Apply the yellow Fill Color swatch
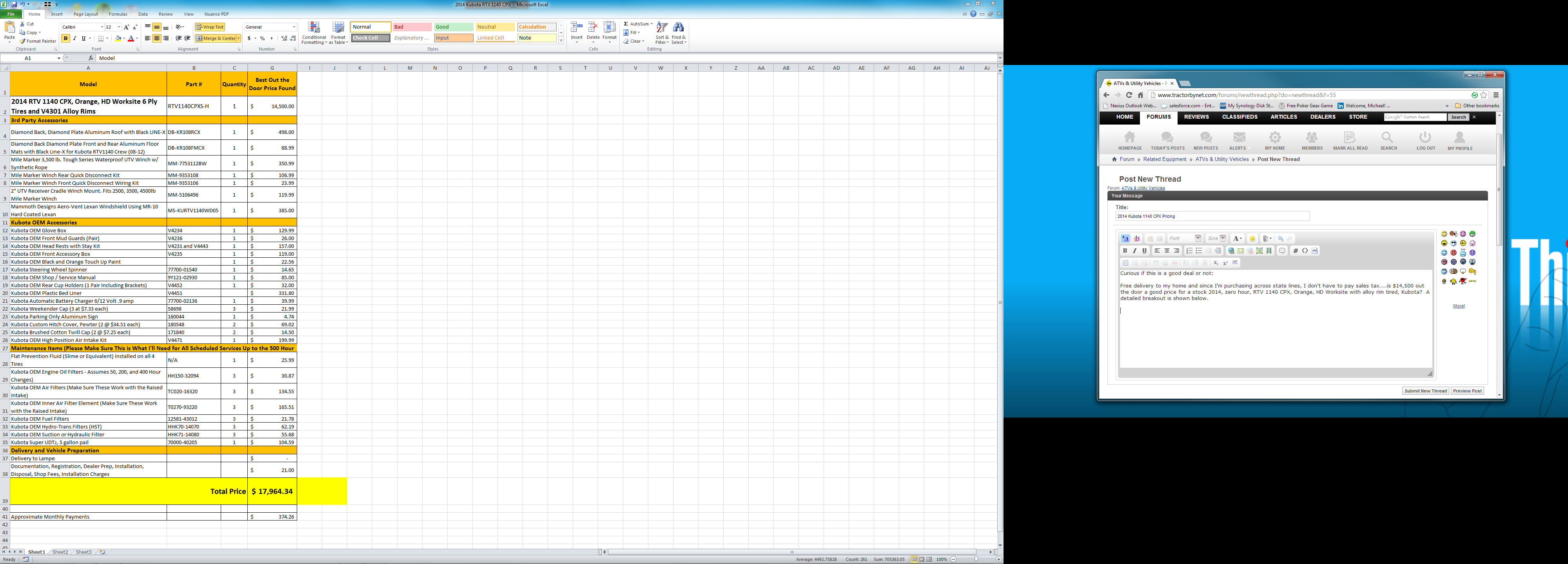The image size is (1568, 564). coord(118,38)
